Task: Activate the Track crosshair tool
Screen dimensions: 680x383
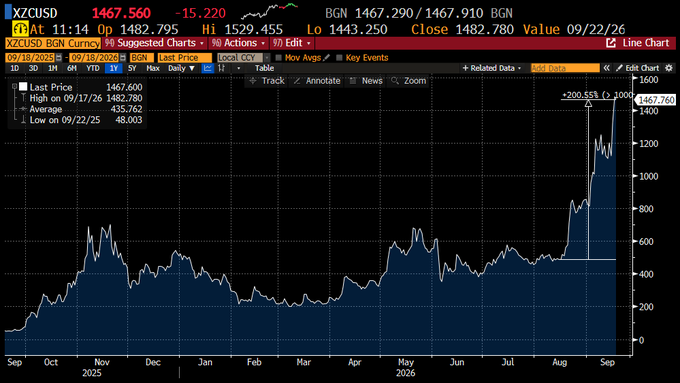Action: (x=267, y=81)
